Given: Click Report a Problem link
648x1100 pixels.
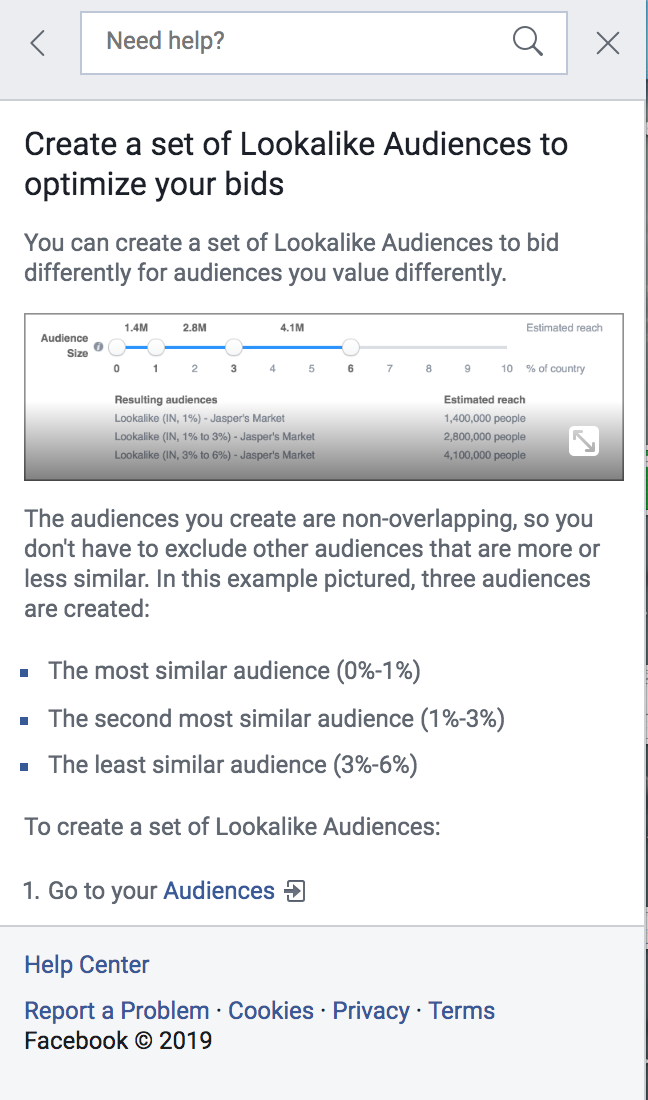Looking at the screenshot, I should (x=117, y=1010).
